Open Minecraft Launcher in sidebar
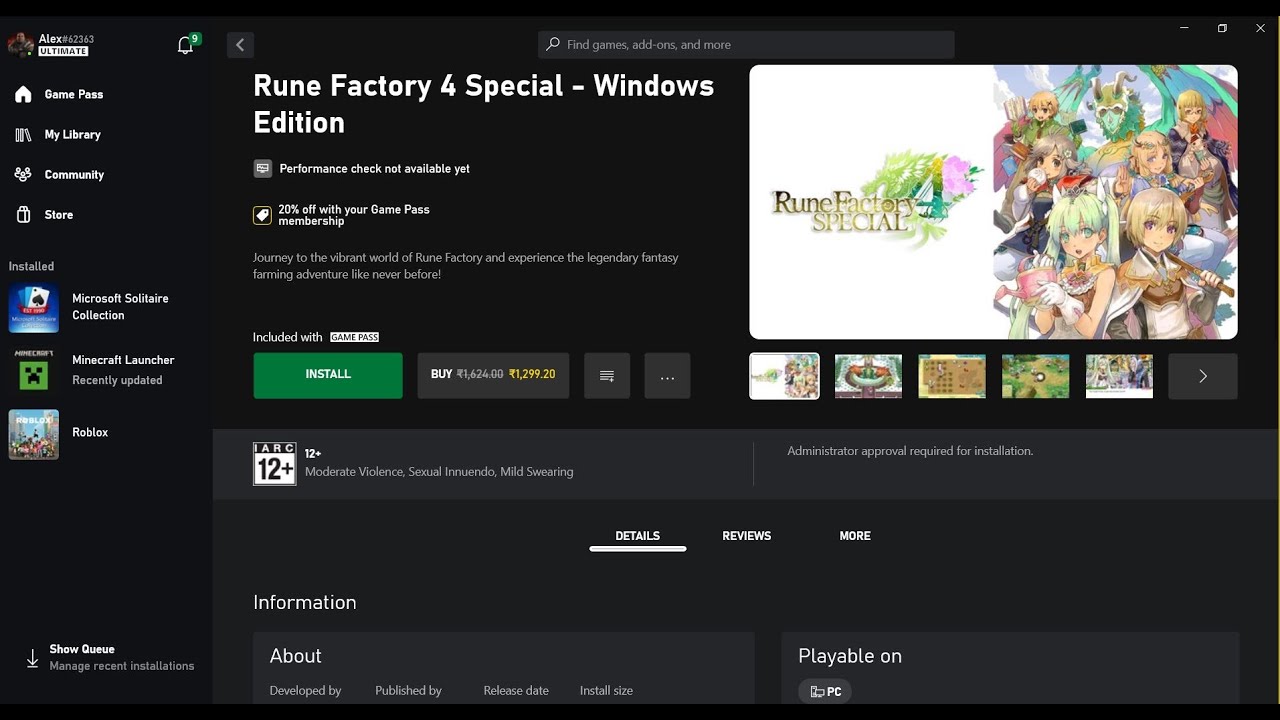Screen dimensions: 1280x720 click(x=104, y=370)
